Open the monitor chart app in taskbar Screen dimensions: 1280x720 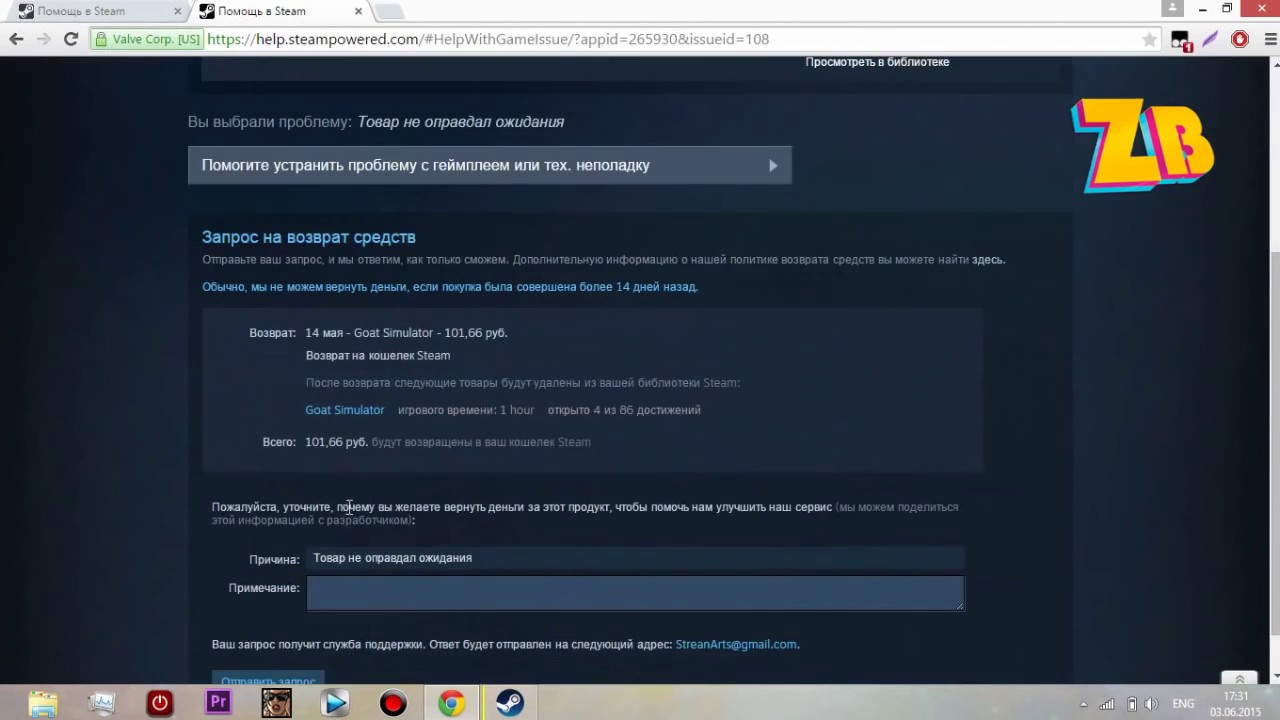[x=101, y=703]
